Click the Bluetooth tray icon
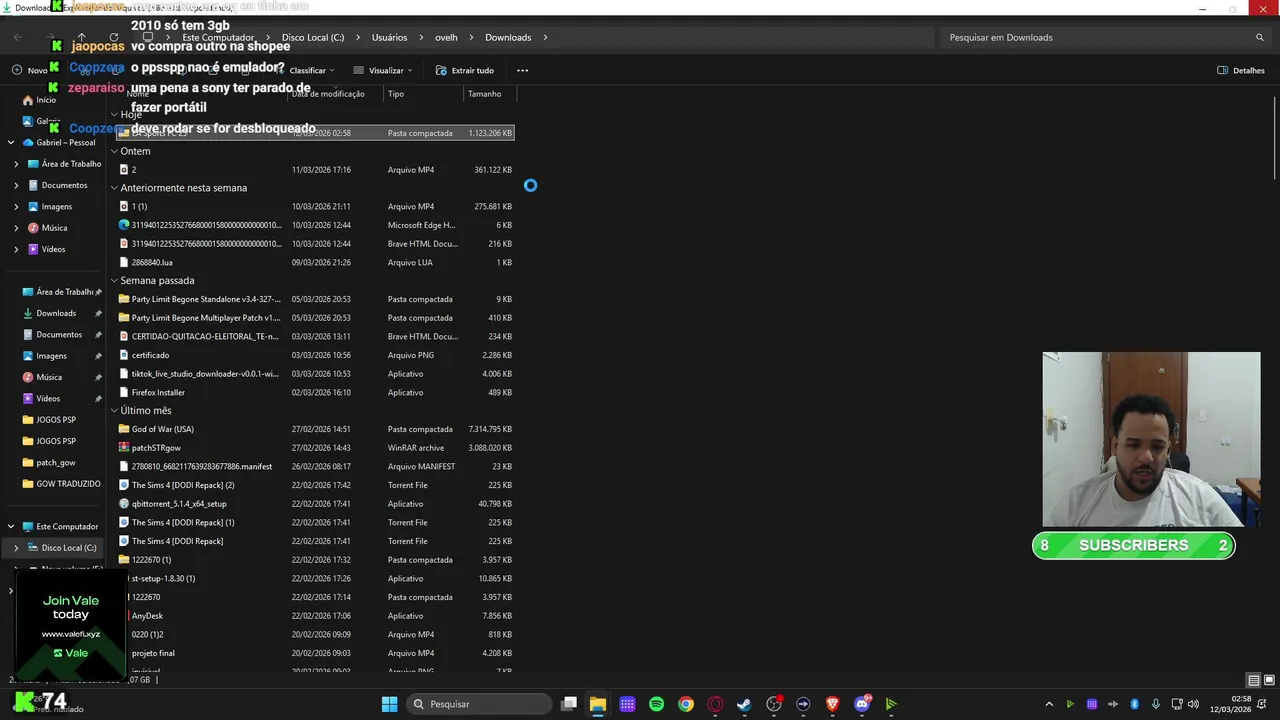Viewport: 1280px width, 720px height. pyautogui.click(x=1135, y=704)
